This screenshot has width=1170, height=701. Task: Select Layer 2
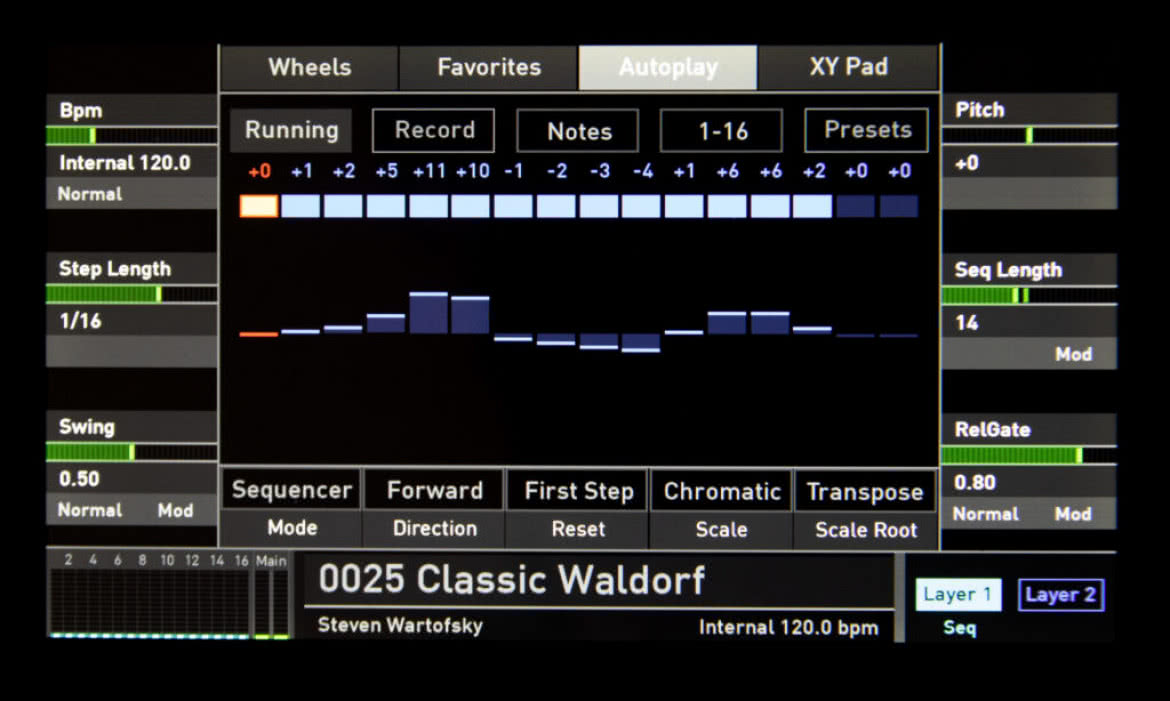[1060, 595]
